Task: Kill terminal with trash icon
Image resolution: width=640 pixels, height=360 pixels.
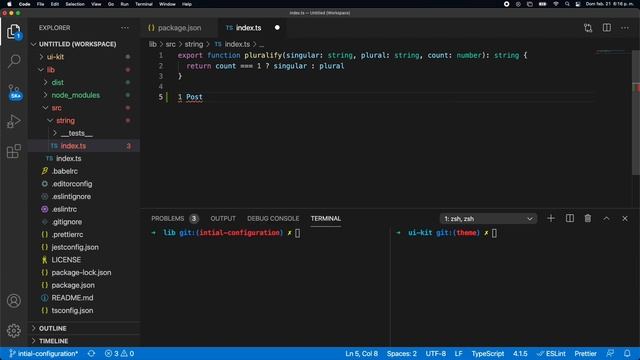Action: tap(587, 218)
